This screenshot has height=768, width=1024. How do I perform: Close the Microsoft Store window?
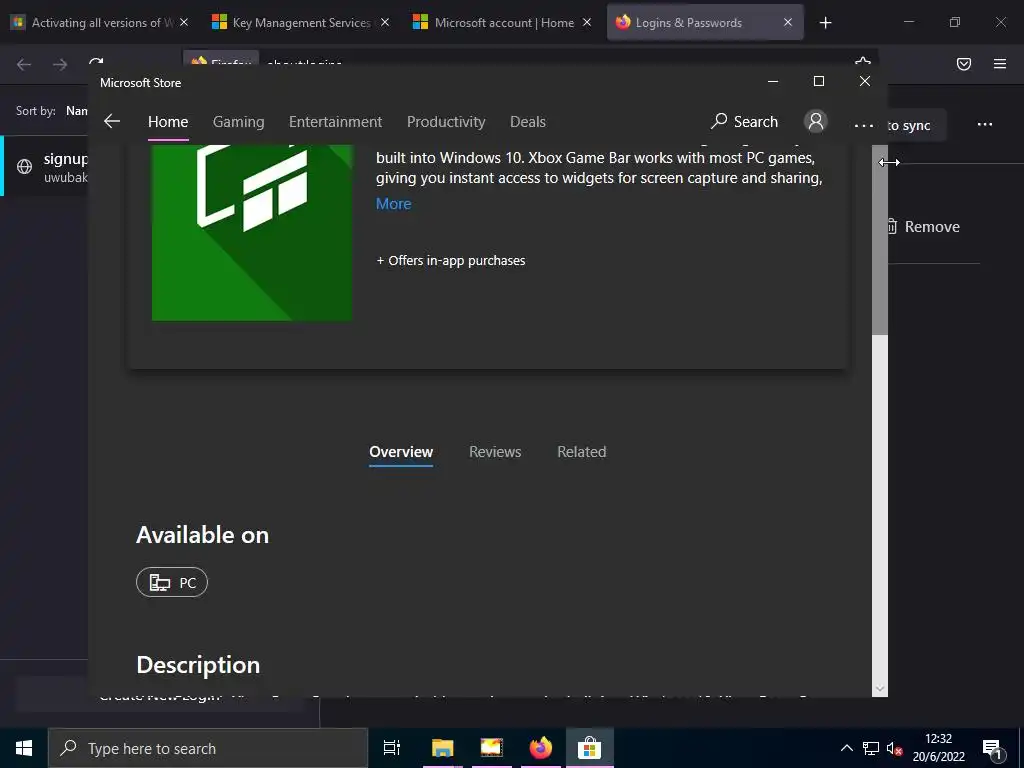click(865, 82)
